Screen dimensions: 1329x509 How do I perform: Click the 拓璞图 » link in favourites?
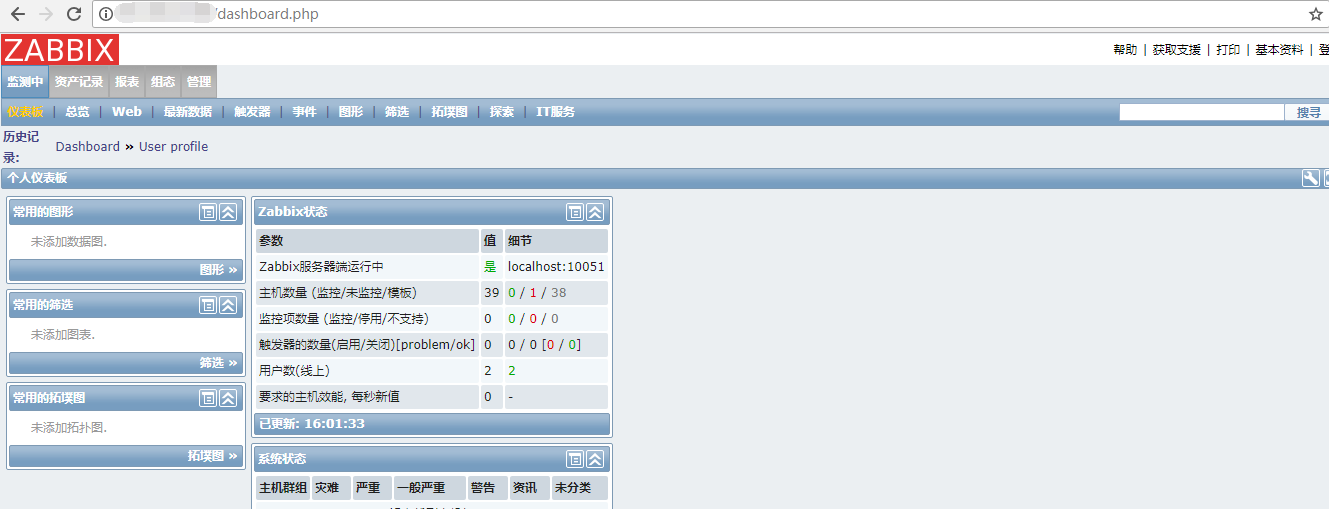pos(213,456)
